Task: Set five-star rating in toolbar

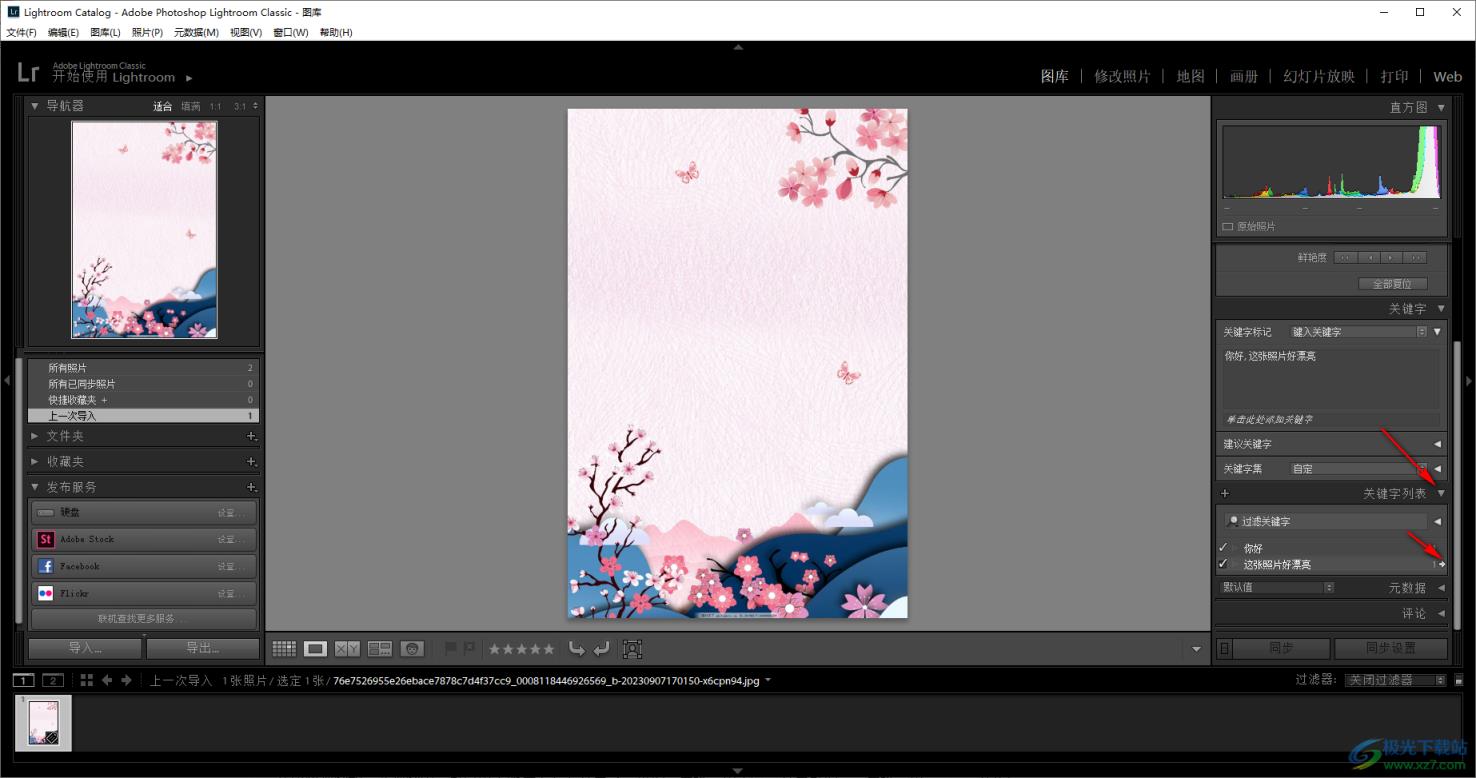Action: (x=548, y=649)
